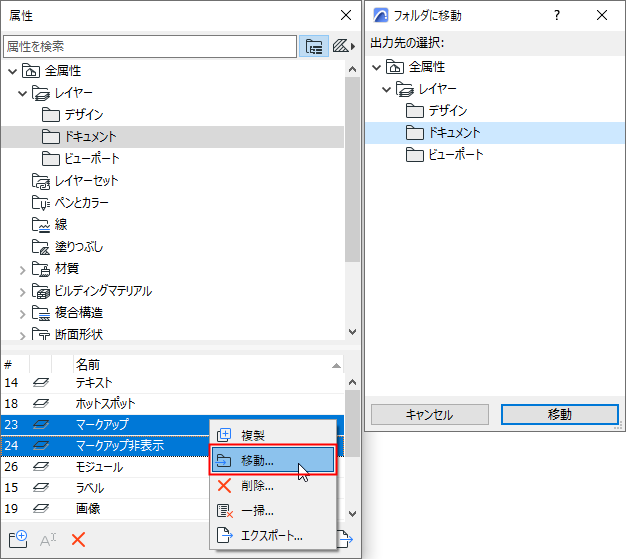Click the layer icon of row 26
626x559 pixels.
(41, 466)
